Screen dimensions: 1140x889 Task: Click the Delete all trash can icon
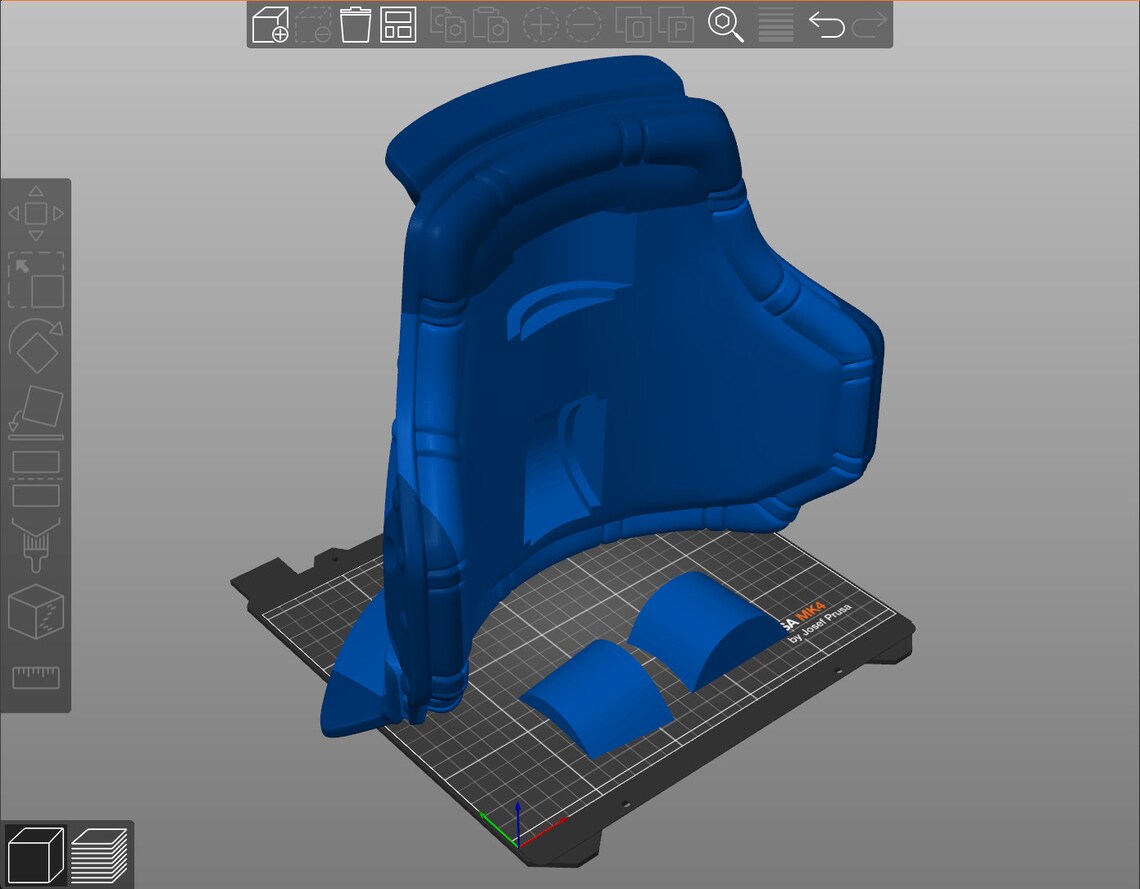coord(356,25)
